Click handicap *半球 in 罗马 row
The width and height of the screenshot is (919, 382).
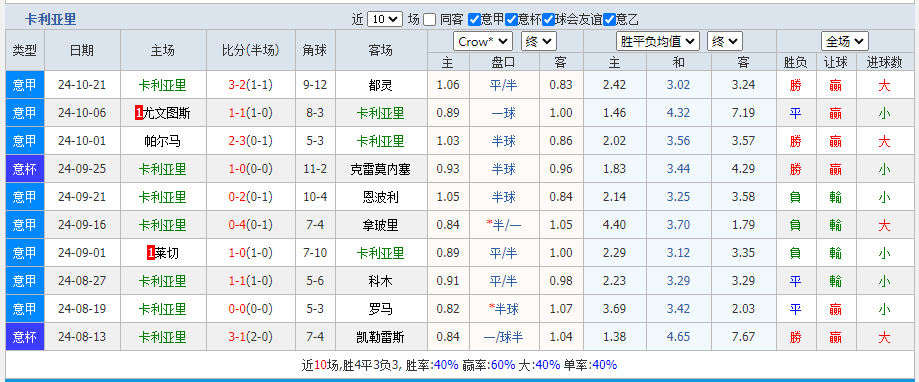click(x=503, y=309)
